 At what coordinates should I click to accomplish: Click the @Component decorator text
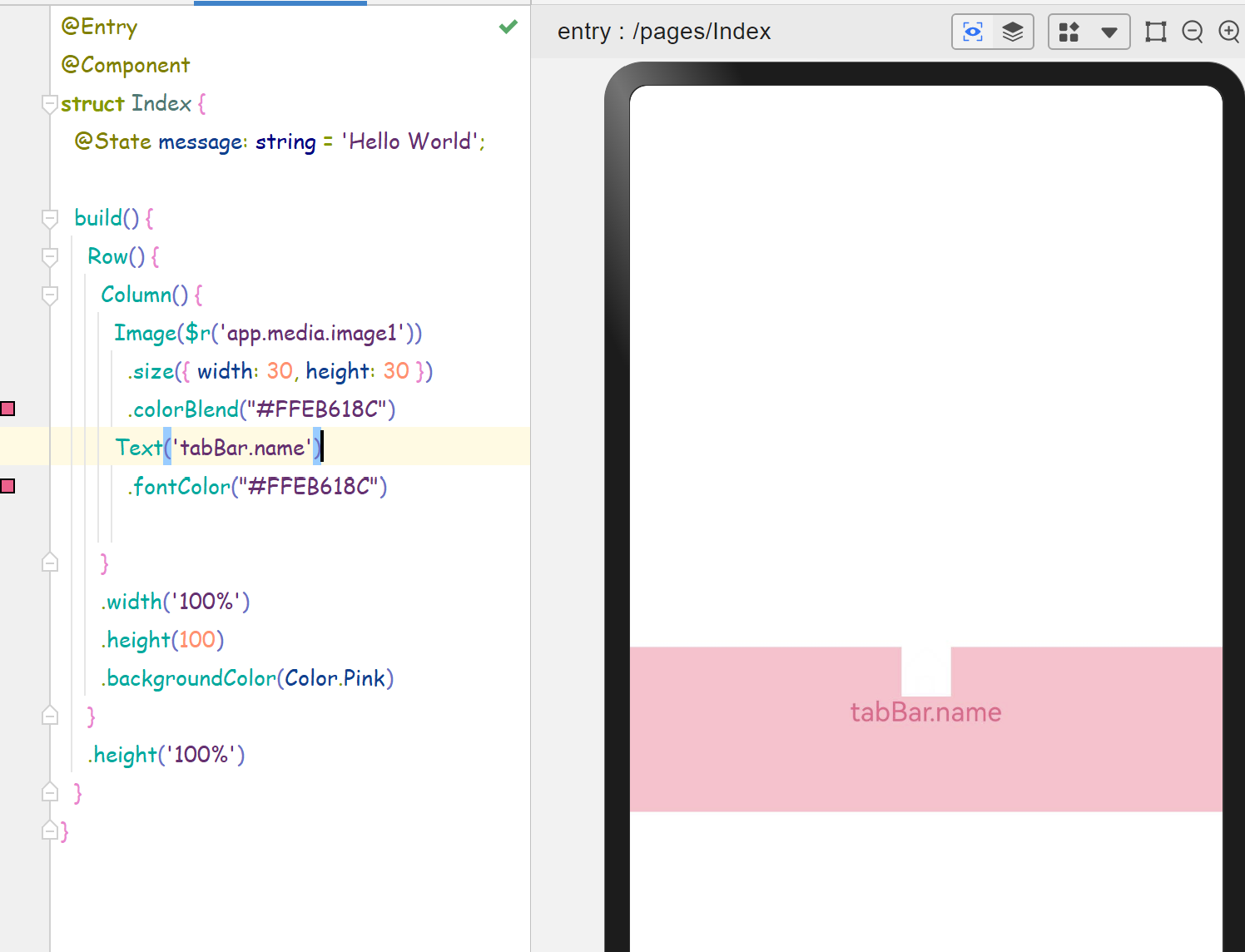[x=126, y=65]
